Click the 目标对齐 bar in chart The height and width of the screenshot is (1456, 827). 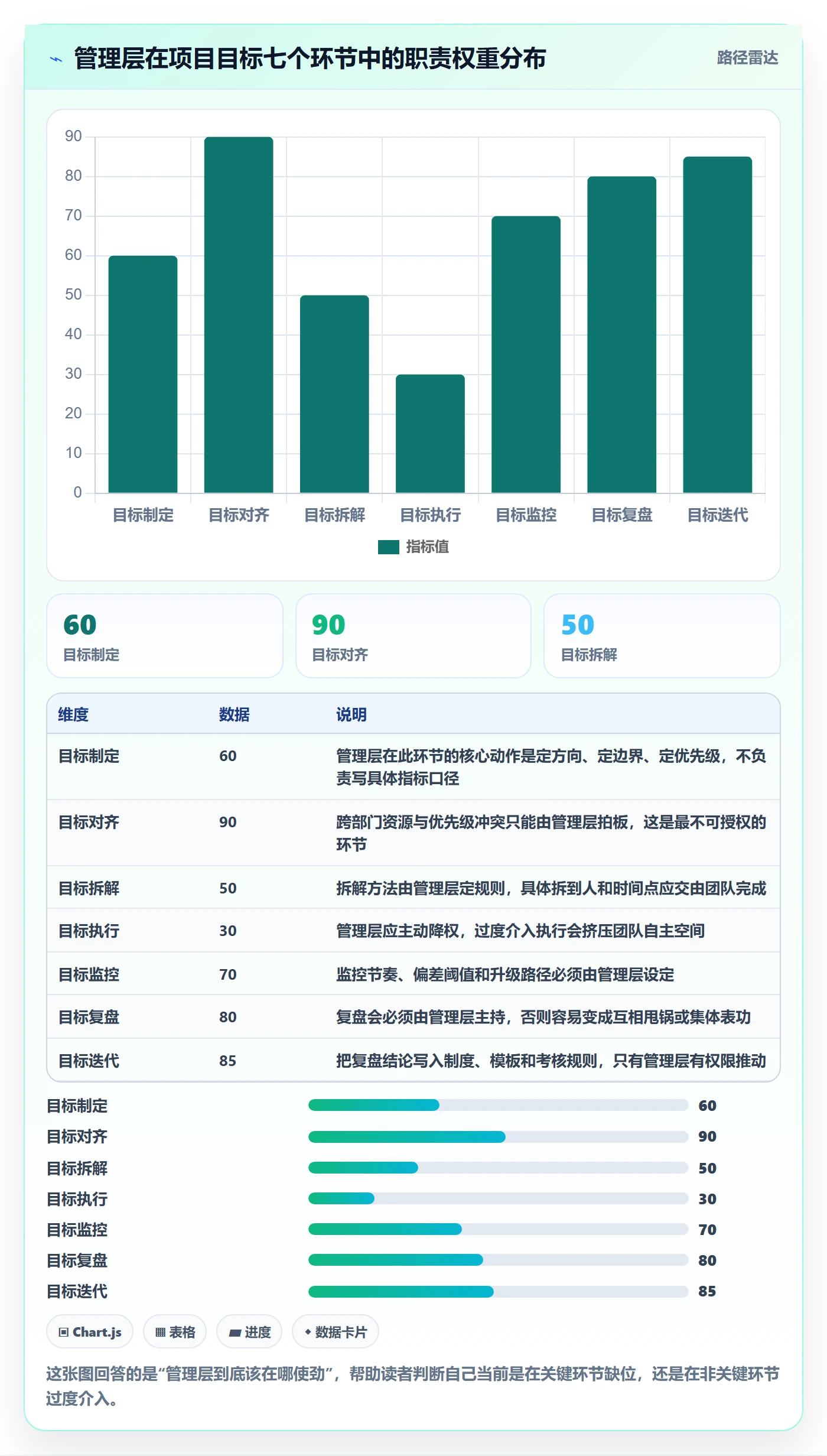pyautogui.click(x=239, y=315)
